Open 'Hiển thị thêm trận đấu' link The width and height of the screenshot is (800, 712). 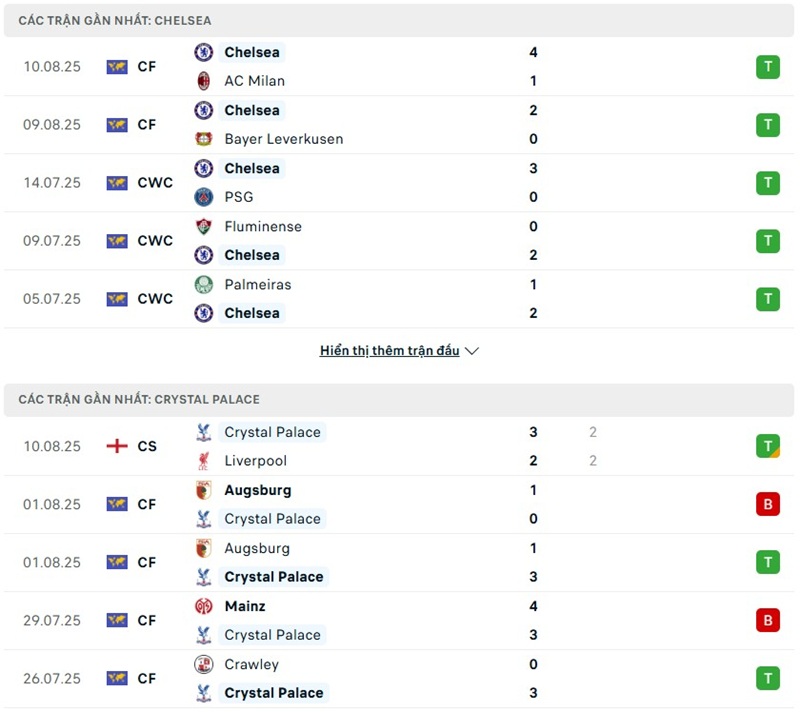(390, 351)
